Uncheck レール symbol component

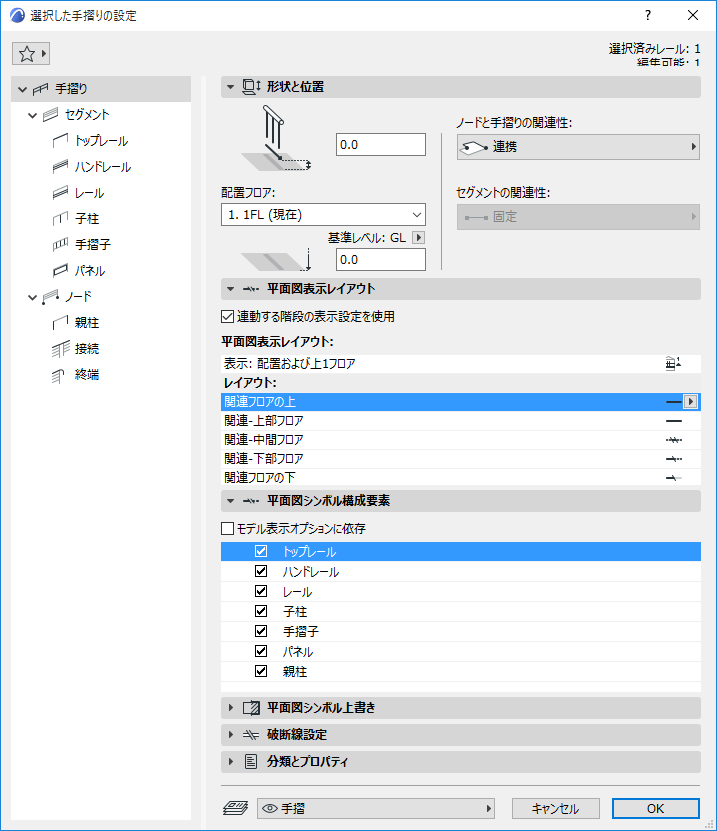261,591
